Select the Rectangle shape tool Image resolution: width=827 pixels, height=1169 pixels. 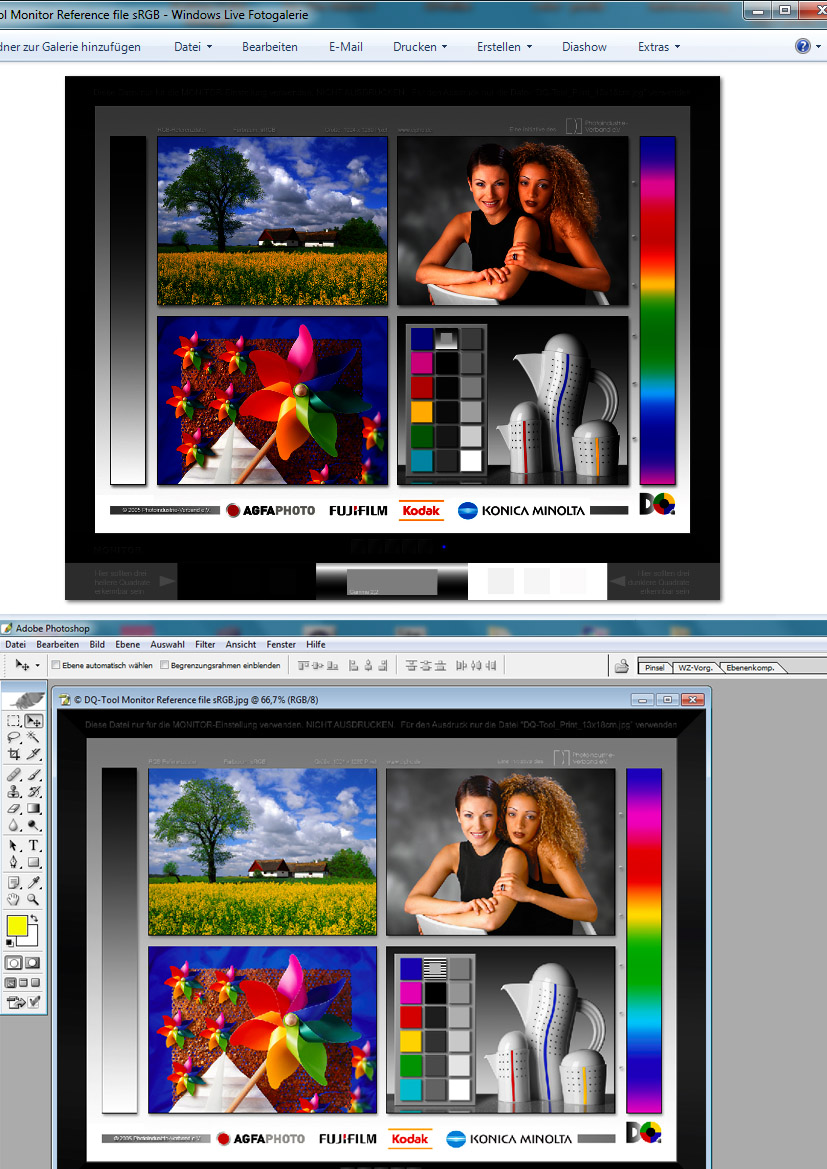[x=34, y=862]
